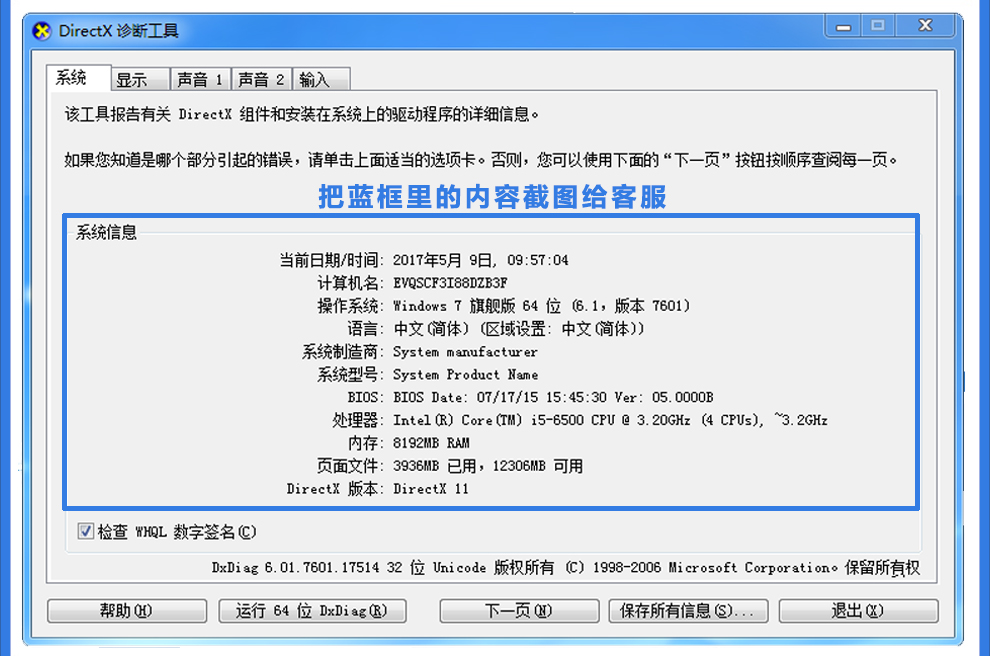Screen dimensions: 990x656
Task: Click the 8192MB RAM value
Action: (x=431, y=443)
